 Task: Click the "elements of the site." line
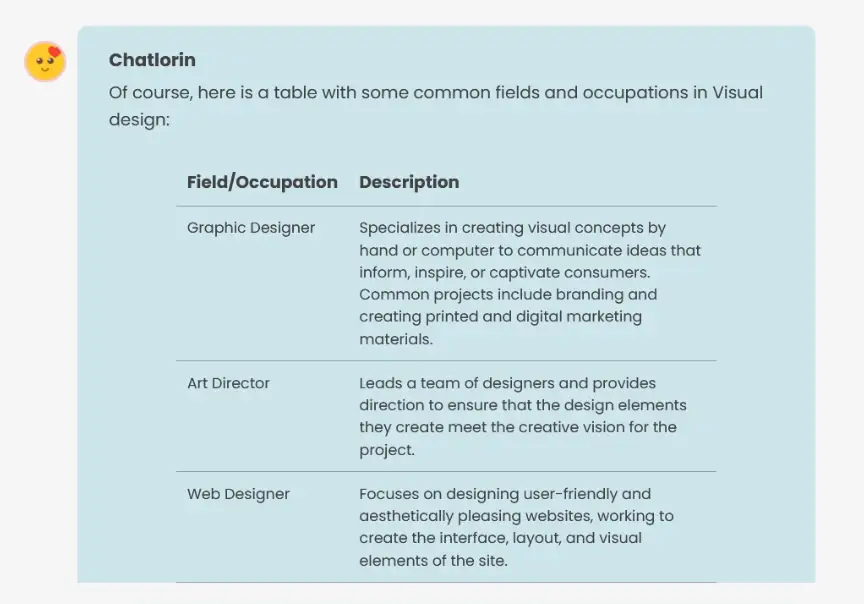pos(433,561)
